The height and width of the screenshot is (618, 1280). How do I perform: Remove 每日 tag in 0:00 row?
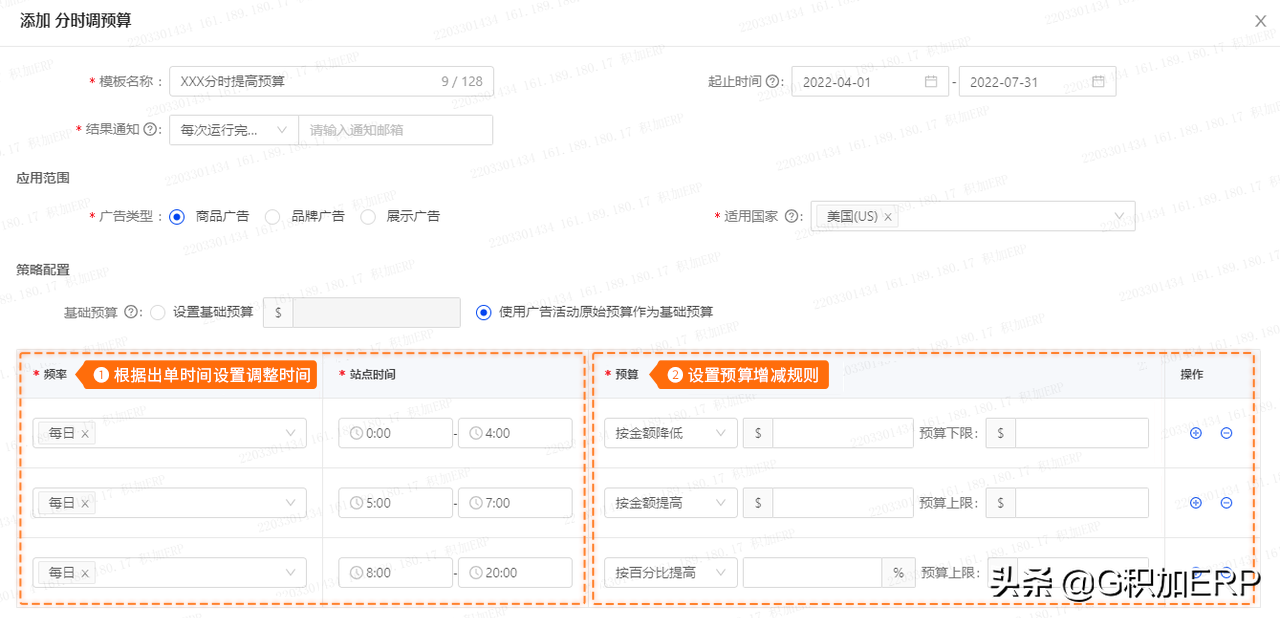pos(85,434)
